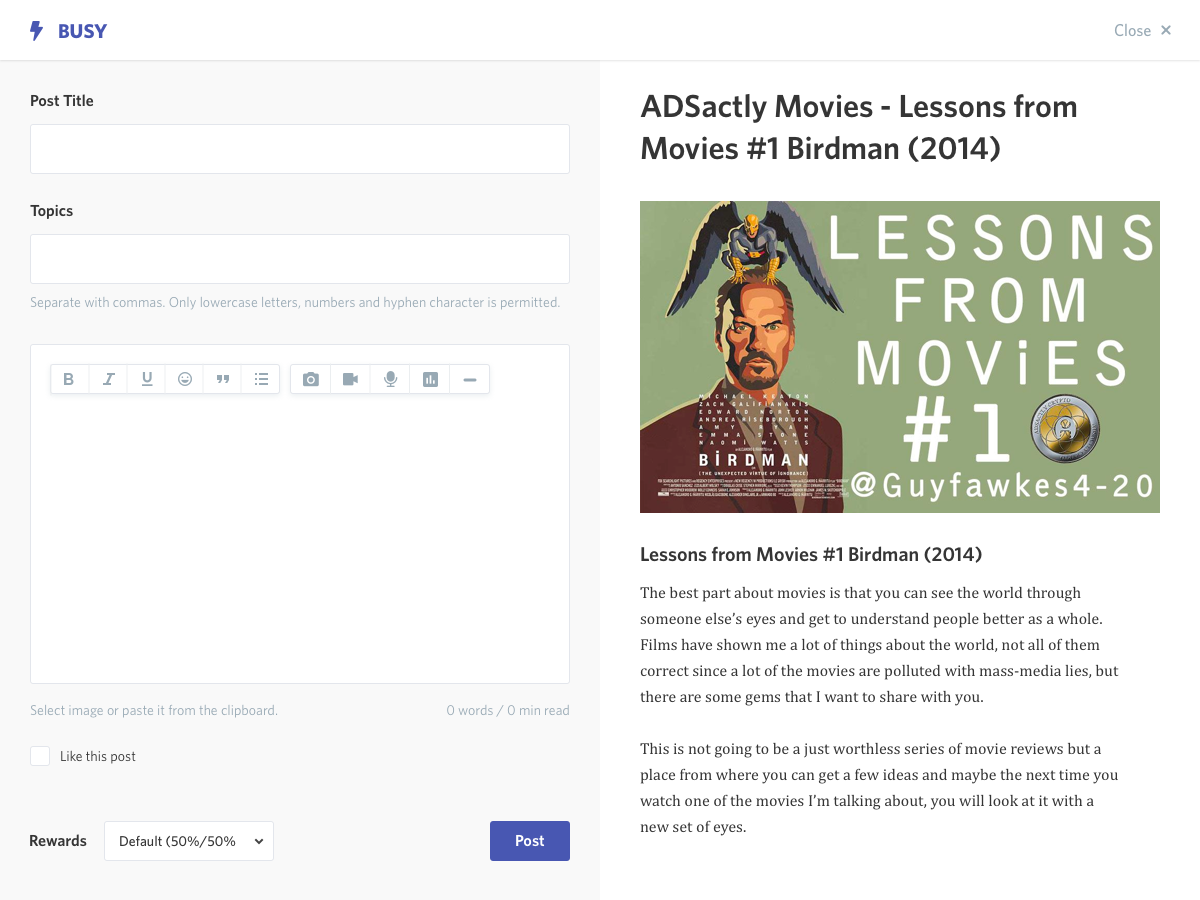Viewport: 1200px width, 900px height.
Task: Click the '0 words / 0 min read' counter
Action: 508,710
